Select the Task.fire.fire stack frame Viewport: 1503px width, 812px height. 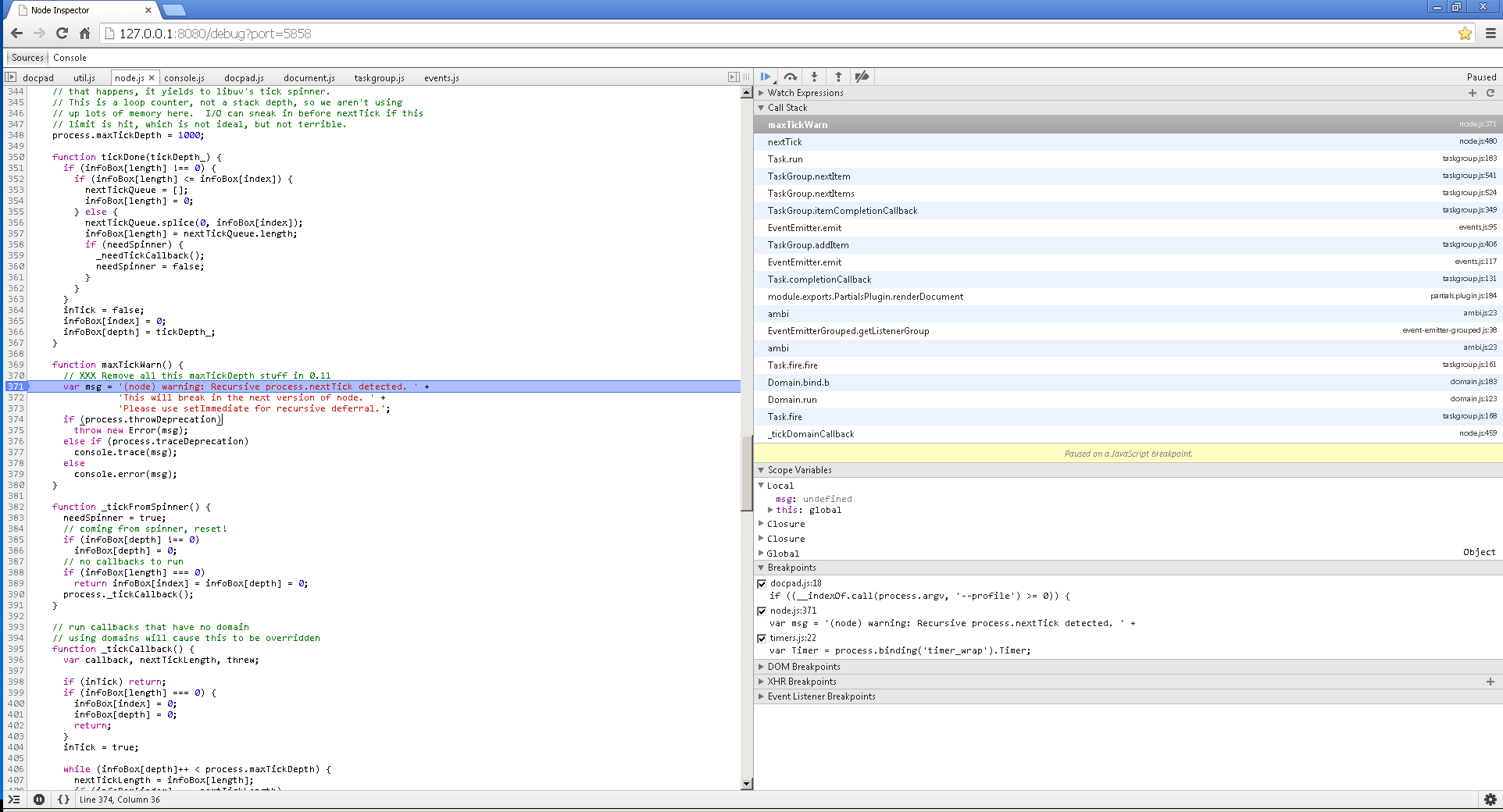[1128, 365]
